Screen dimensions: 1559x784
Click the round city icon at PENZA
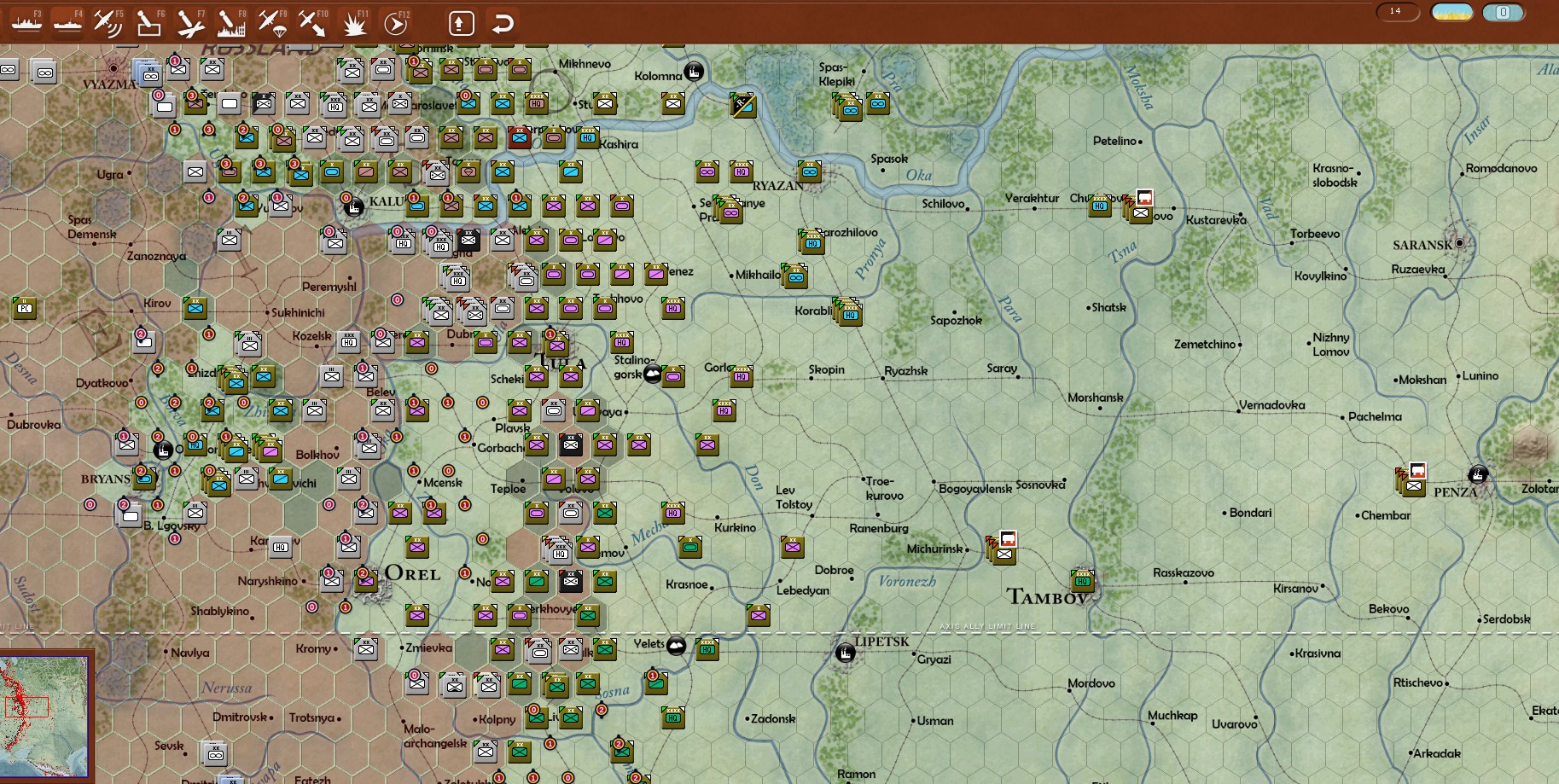(x=1478, y=474)
